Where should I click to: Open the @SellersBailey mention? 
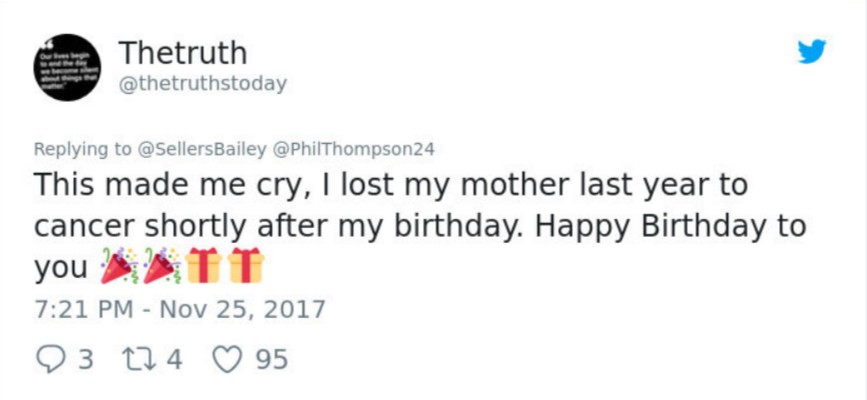(203, 149)
